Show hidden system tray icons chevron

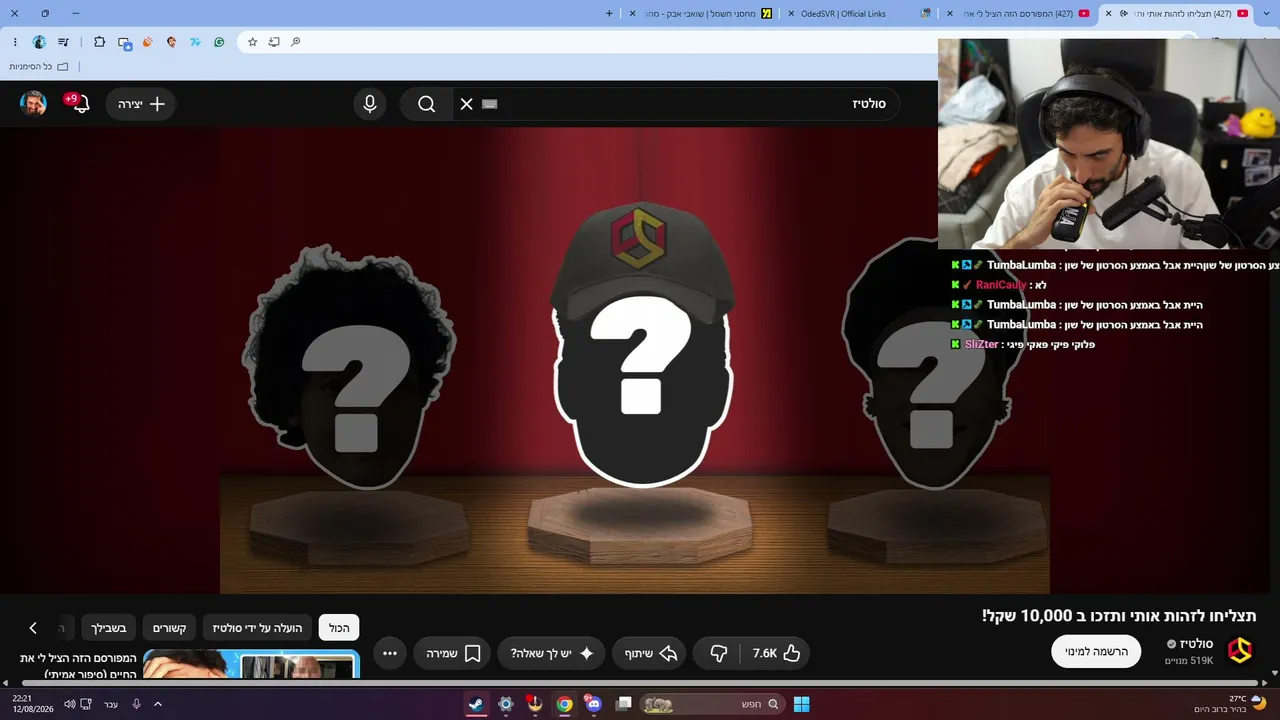tap(157, 704)
